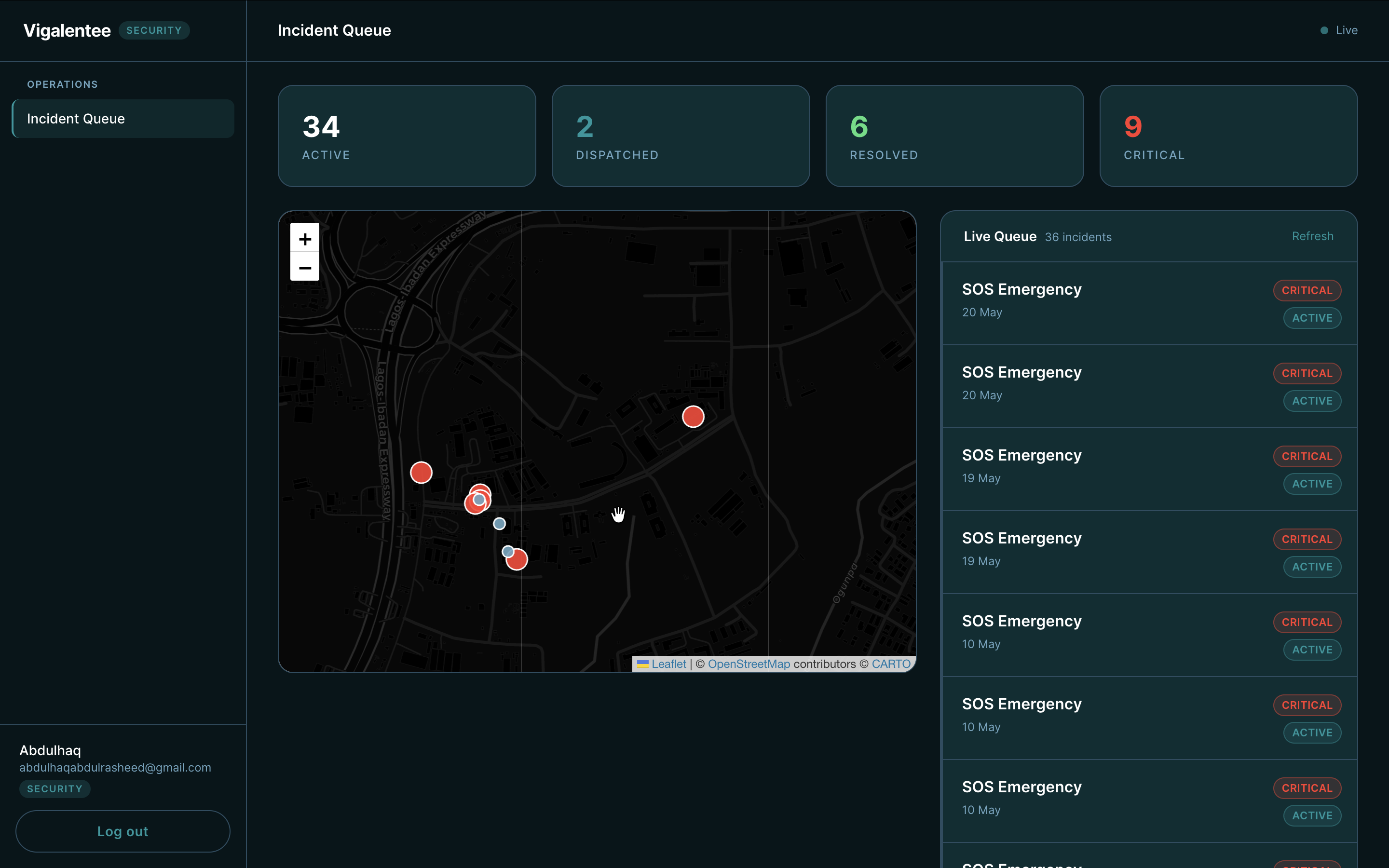
Task: Click the 6 Resolved stat card
Action: point(954,136)
